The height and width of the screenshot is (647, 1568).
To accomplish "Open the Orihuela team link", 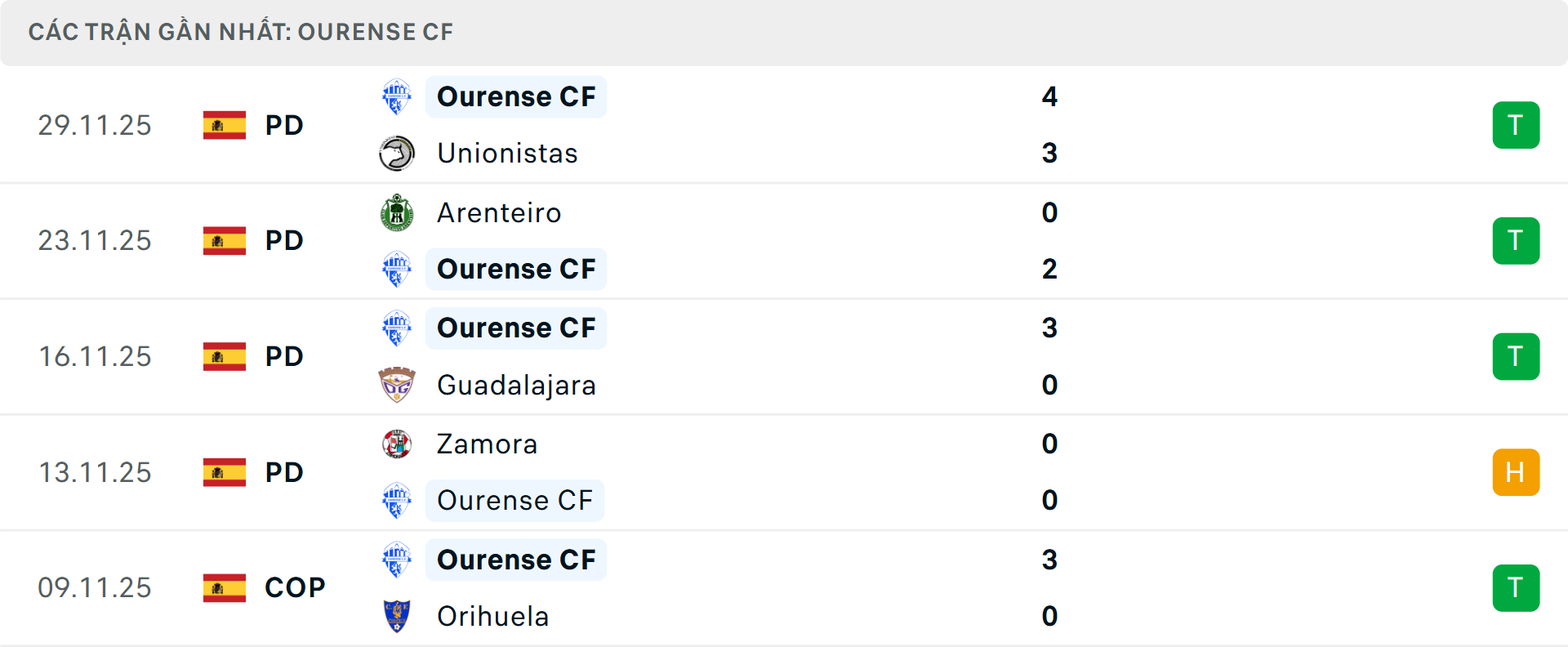I will coord(492,616).
